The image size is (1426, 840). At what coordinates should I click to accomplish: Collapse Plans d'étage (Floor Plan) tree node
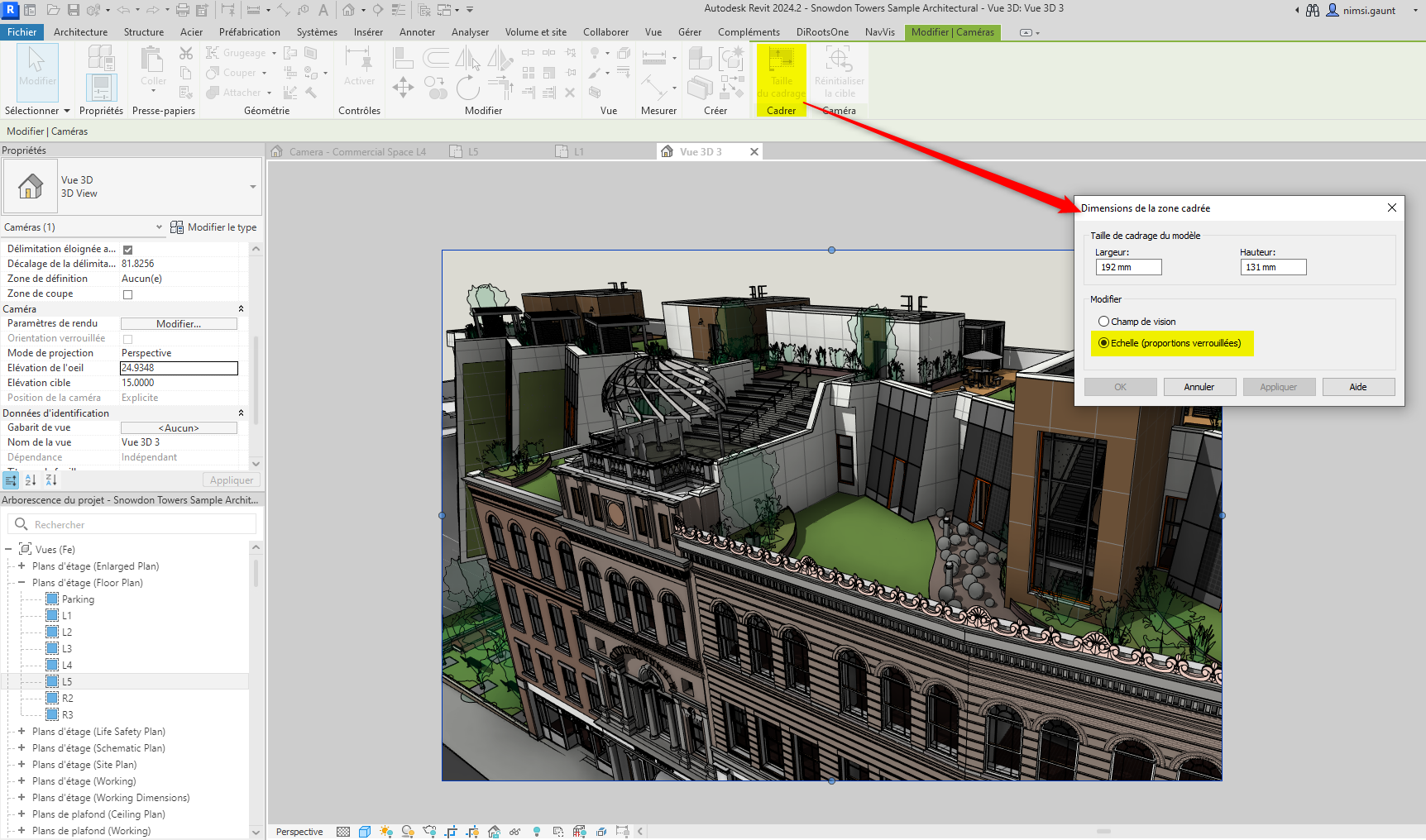22,583
